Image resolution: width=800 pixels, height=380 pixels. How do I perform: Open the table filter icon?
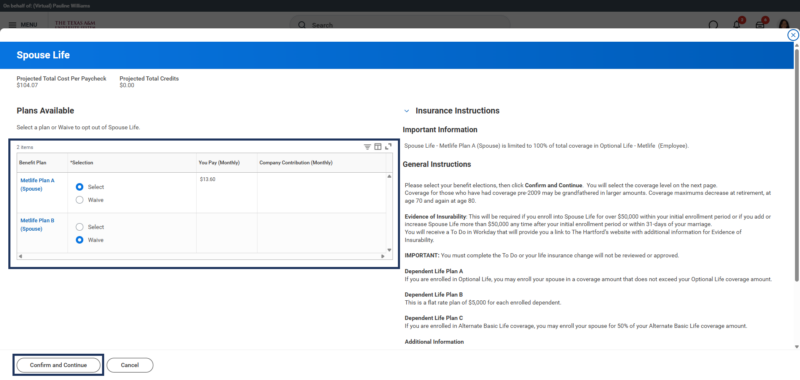[x=367, y=147]
